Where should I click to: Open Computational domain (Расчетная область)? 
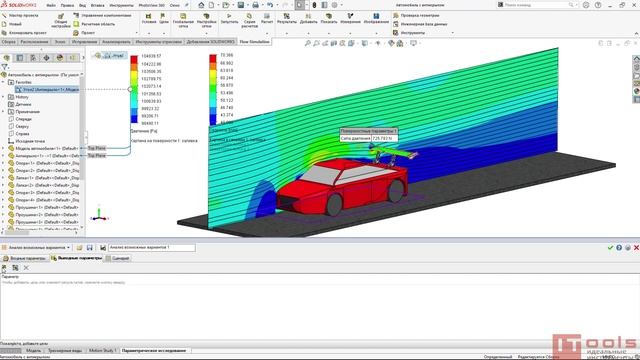pos(94,24)
